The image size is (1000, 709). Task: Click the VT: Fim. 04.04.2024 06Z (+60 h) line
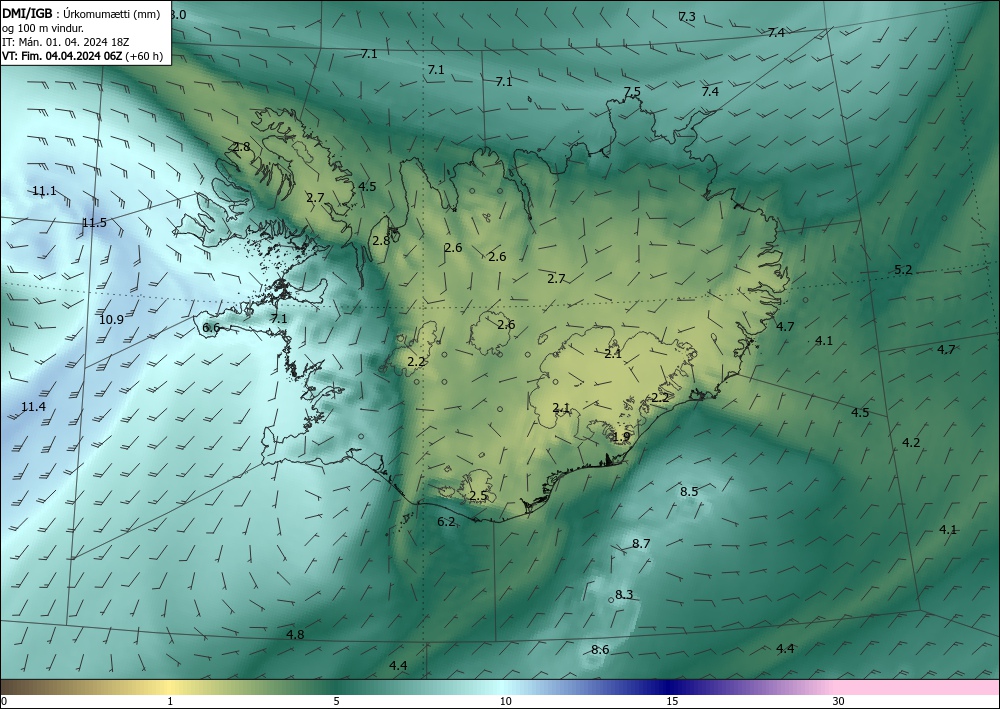click(x=82, y=56)
